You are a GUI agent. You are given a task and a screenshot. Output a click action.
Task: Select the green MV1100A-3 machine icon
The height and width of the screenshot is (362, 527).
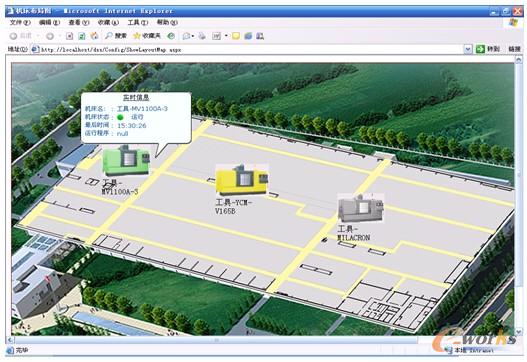126,160
